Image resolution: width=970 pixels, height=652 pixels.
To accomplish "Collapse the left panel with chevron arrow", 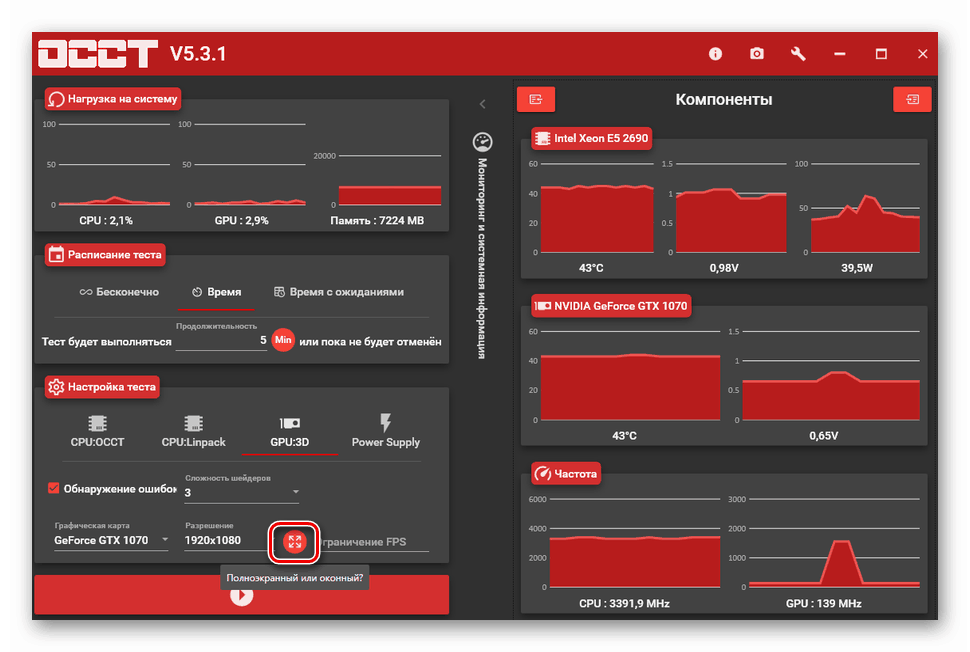I will 483,104.
